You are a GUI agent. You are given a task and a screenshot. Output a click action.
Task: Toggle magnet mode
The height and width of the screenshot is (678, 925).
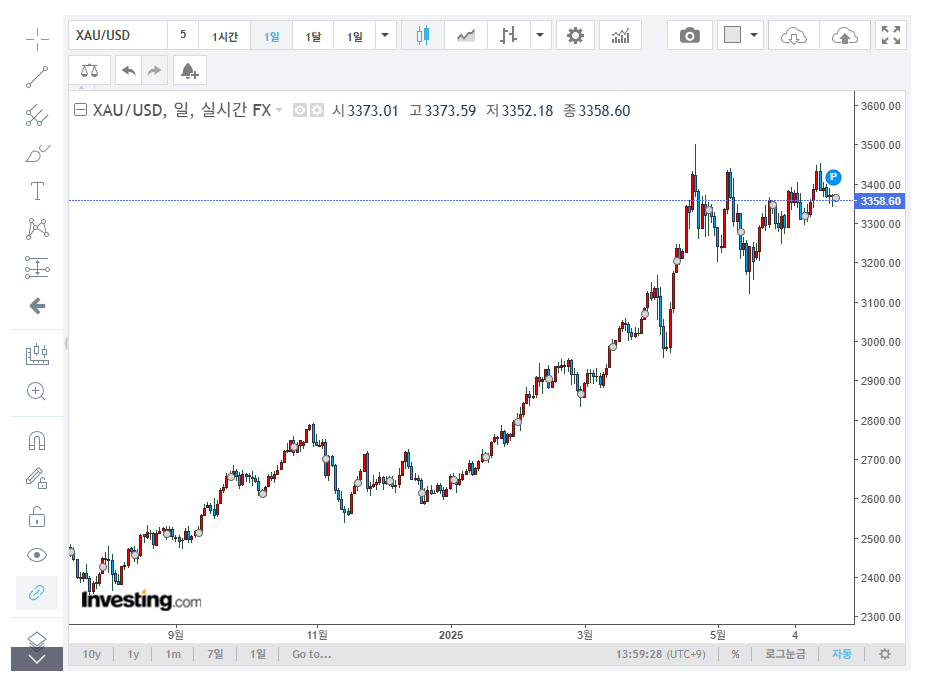37,440
